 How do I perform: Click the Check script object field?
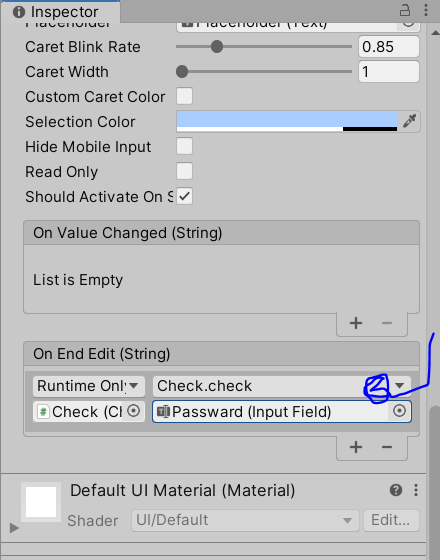(x=89, y=411)
